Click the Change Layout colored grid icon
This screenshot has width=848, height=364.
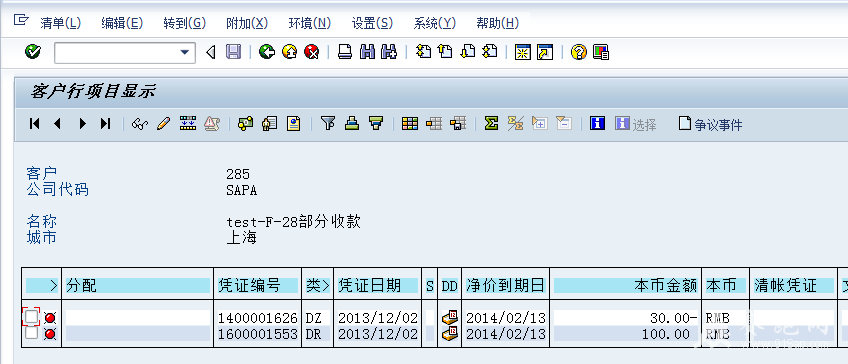[410, 124]
